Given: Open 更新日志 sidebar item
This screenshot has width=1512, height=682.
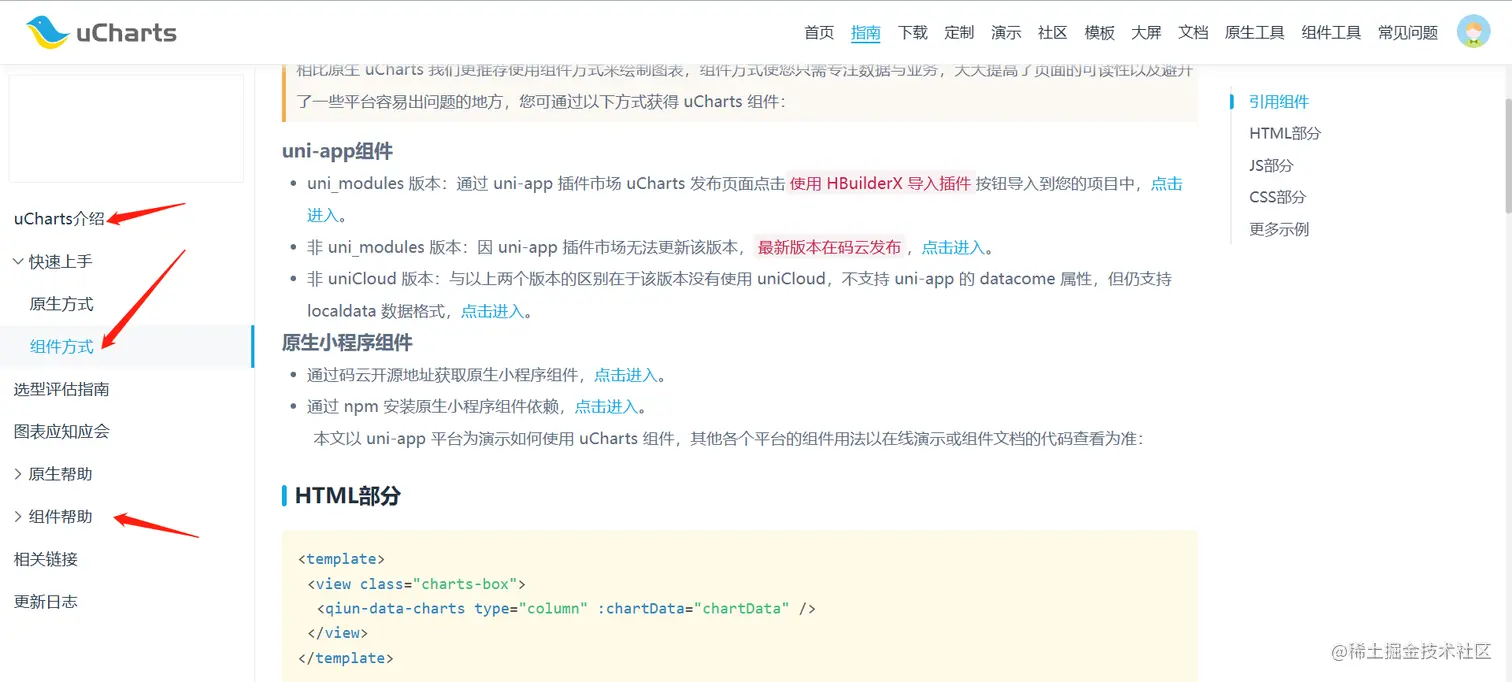Looking at the screenshot, I should [45, 601].
